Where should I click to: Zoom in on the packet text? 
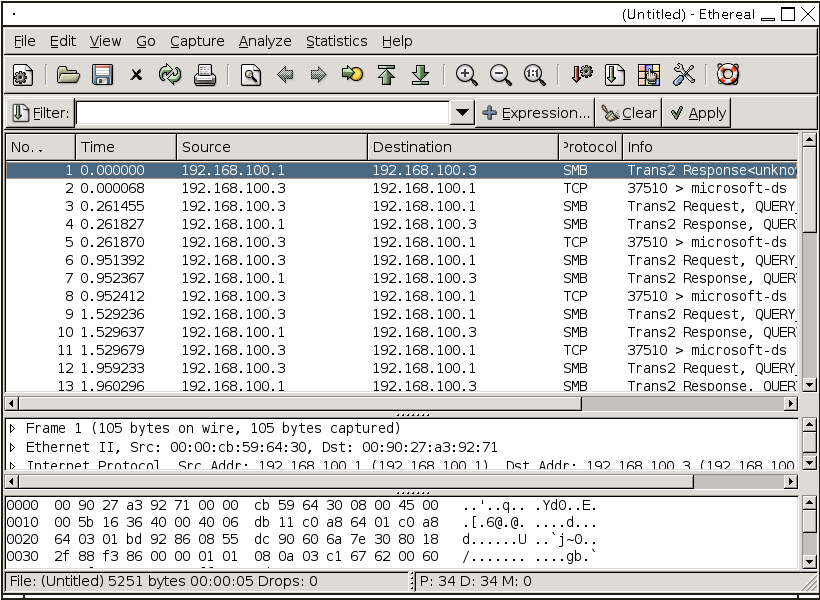[x=466, y=75]
